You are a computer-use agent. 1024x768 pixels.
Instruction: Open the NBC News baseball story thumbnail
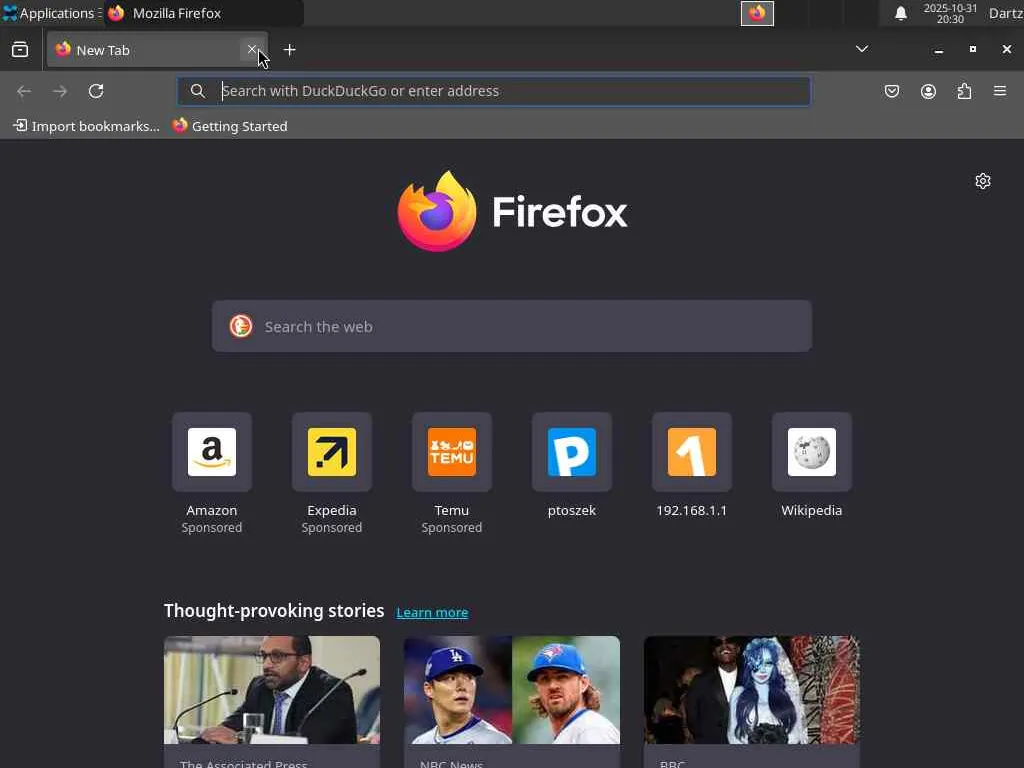tap(512, 690)
